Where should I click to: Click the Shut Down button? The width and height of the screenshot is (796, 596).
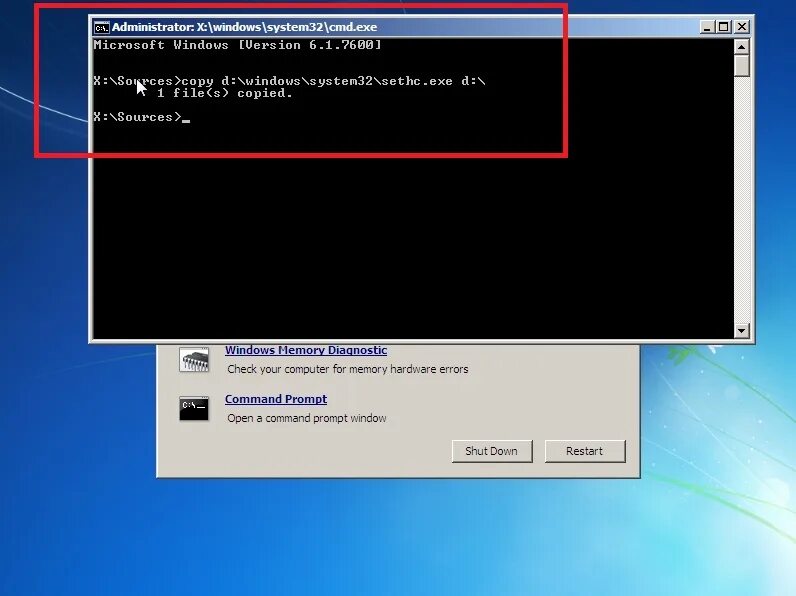click(x=492, y=451)
